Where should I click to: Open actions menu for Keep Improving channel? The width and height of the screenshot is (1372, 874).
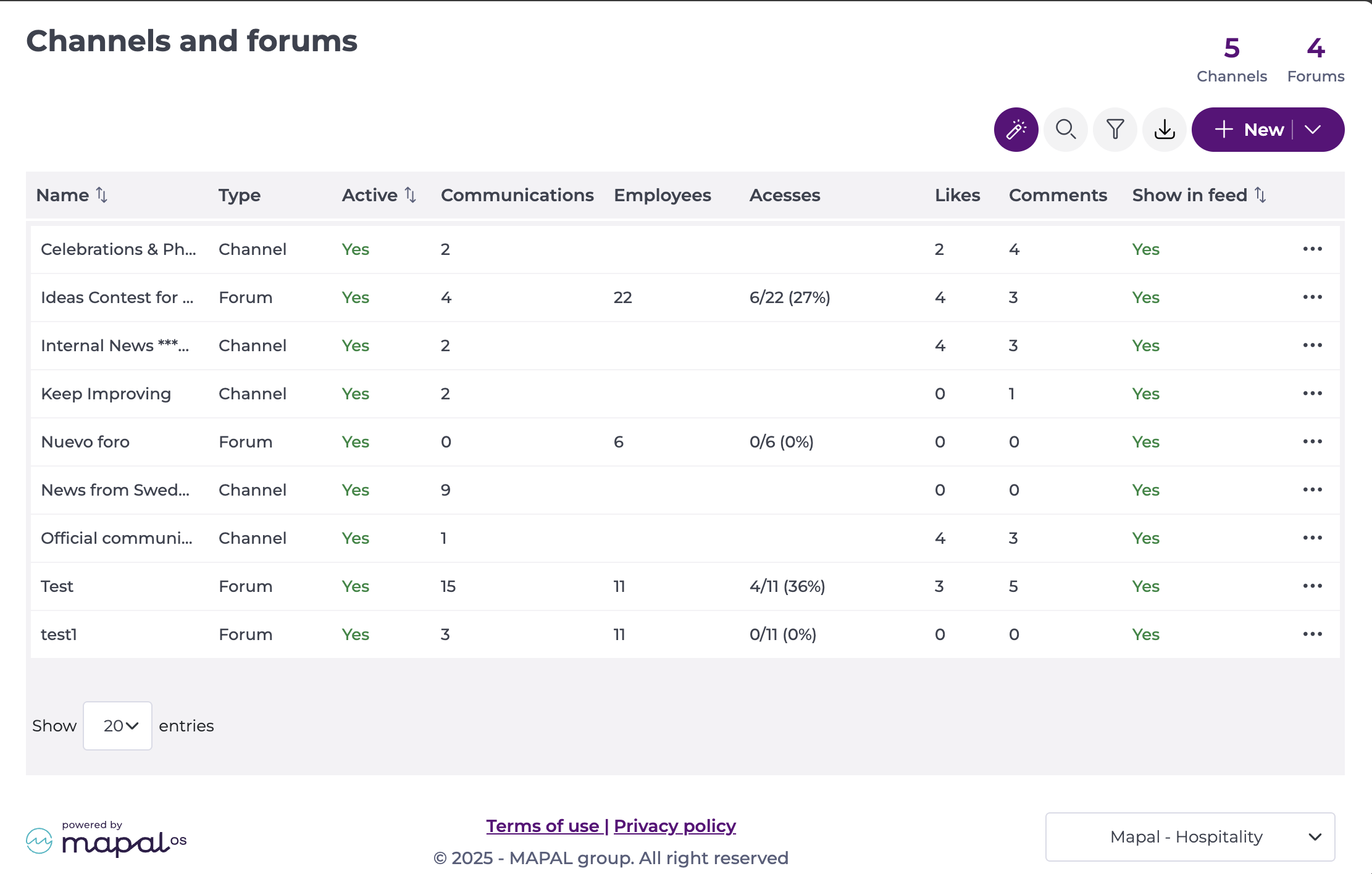(x=1312, y=393)
